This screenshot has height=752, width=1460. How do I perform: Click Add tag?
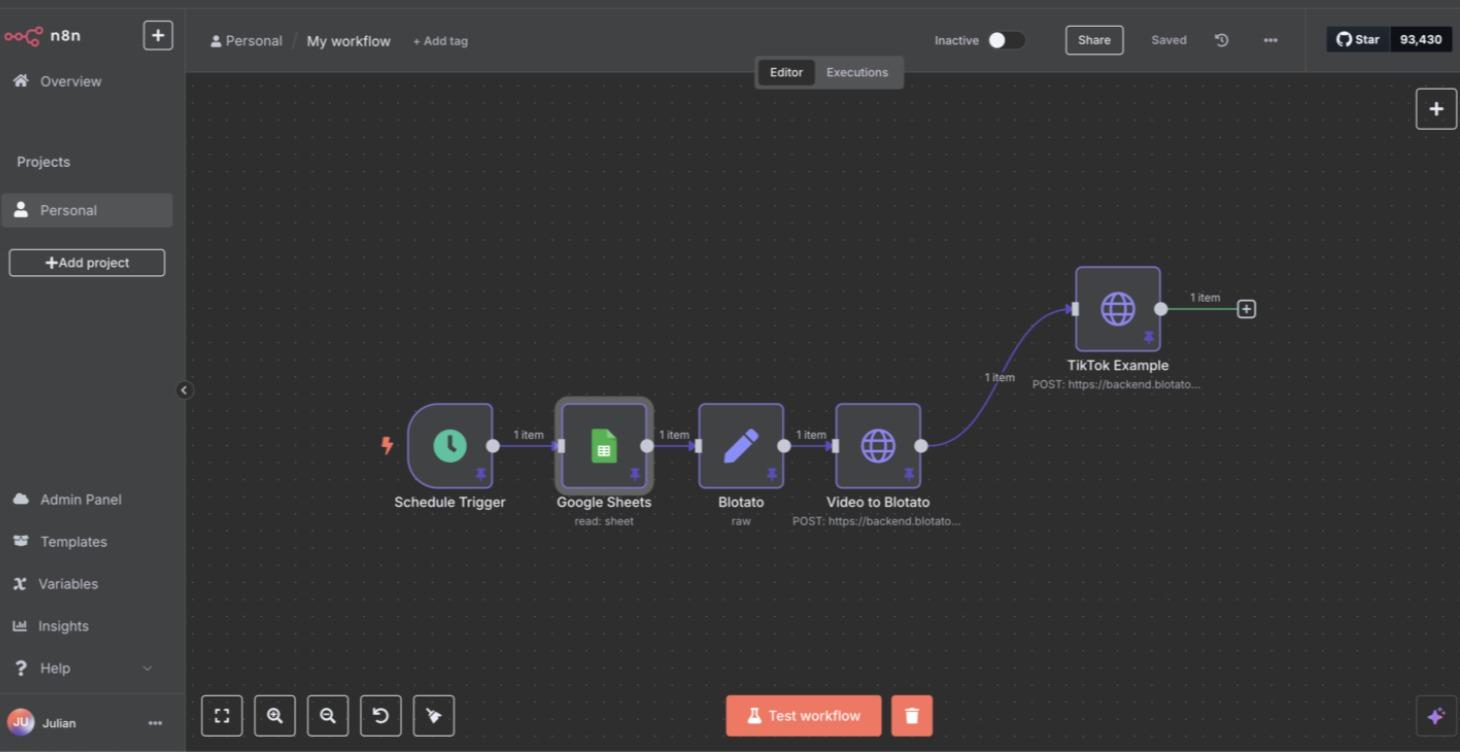click(440, 41)
